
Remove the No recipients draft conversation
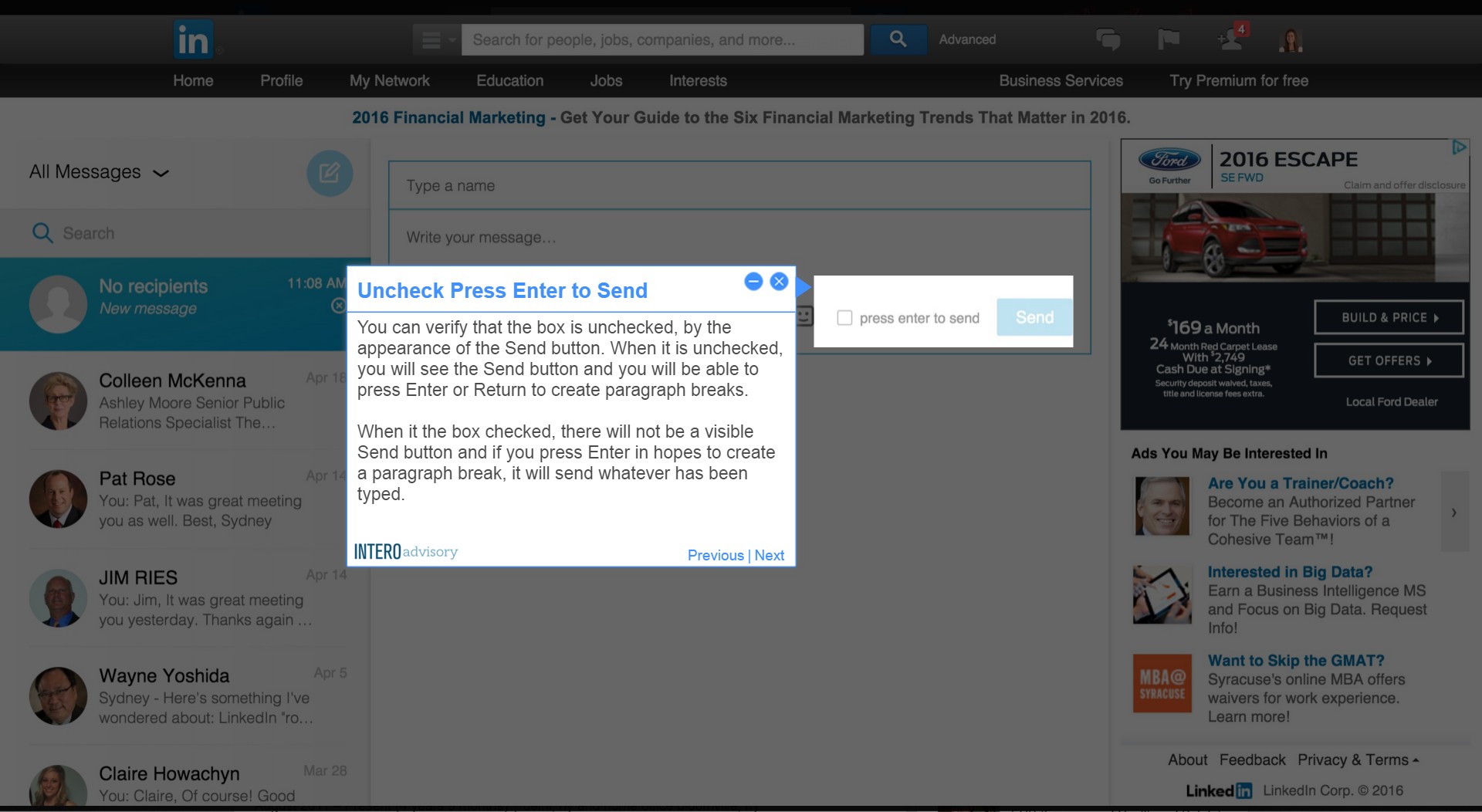pos(338,306)
